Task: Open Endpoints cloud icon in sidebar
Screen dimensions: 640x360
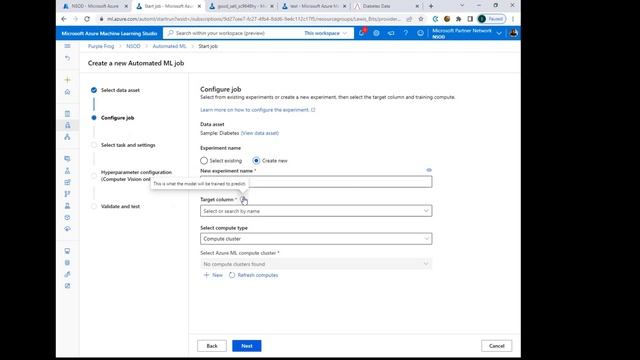Action: click(67, 229)
